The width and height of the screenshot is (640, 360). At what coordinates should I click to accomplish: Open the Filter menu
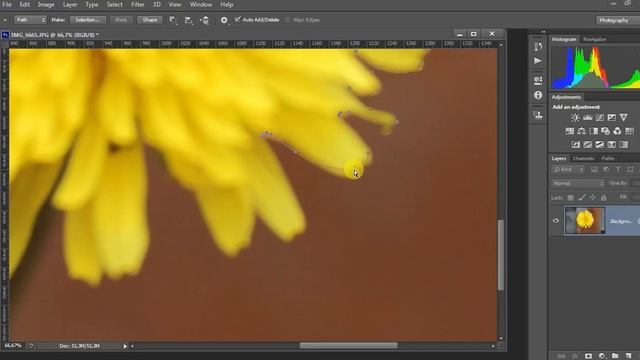click(x=138, y=5)
